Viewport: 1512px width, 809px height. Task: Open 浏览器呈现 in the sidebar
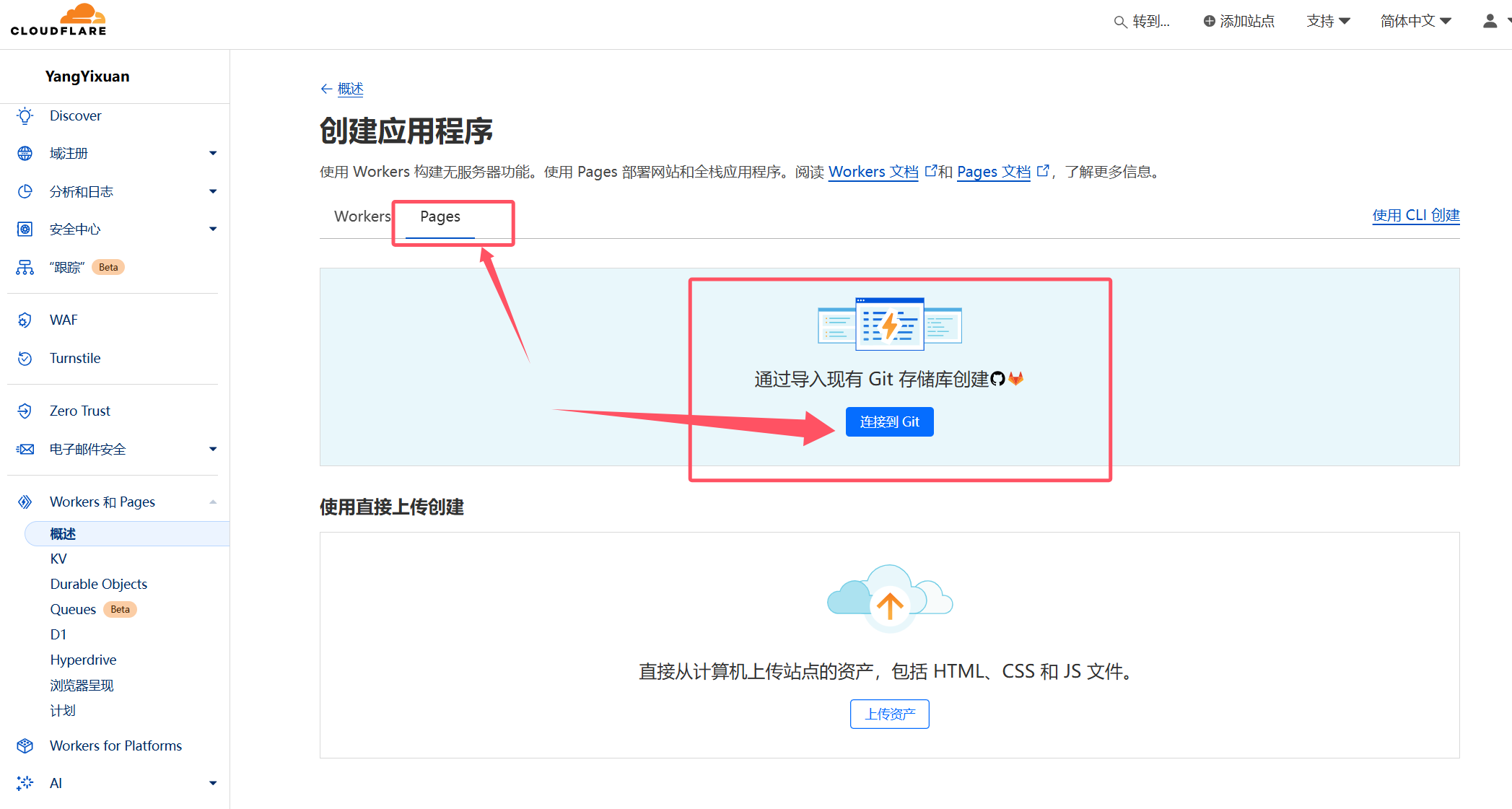click(82, 685)
